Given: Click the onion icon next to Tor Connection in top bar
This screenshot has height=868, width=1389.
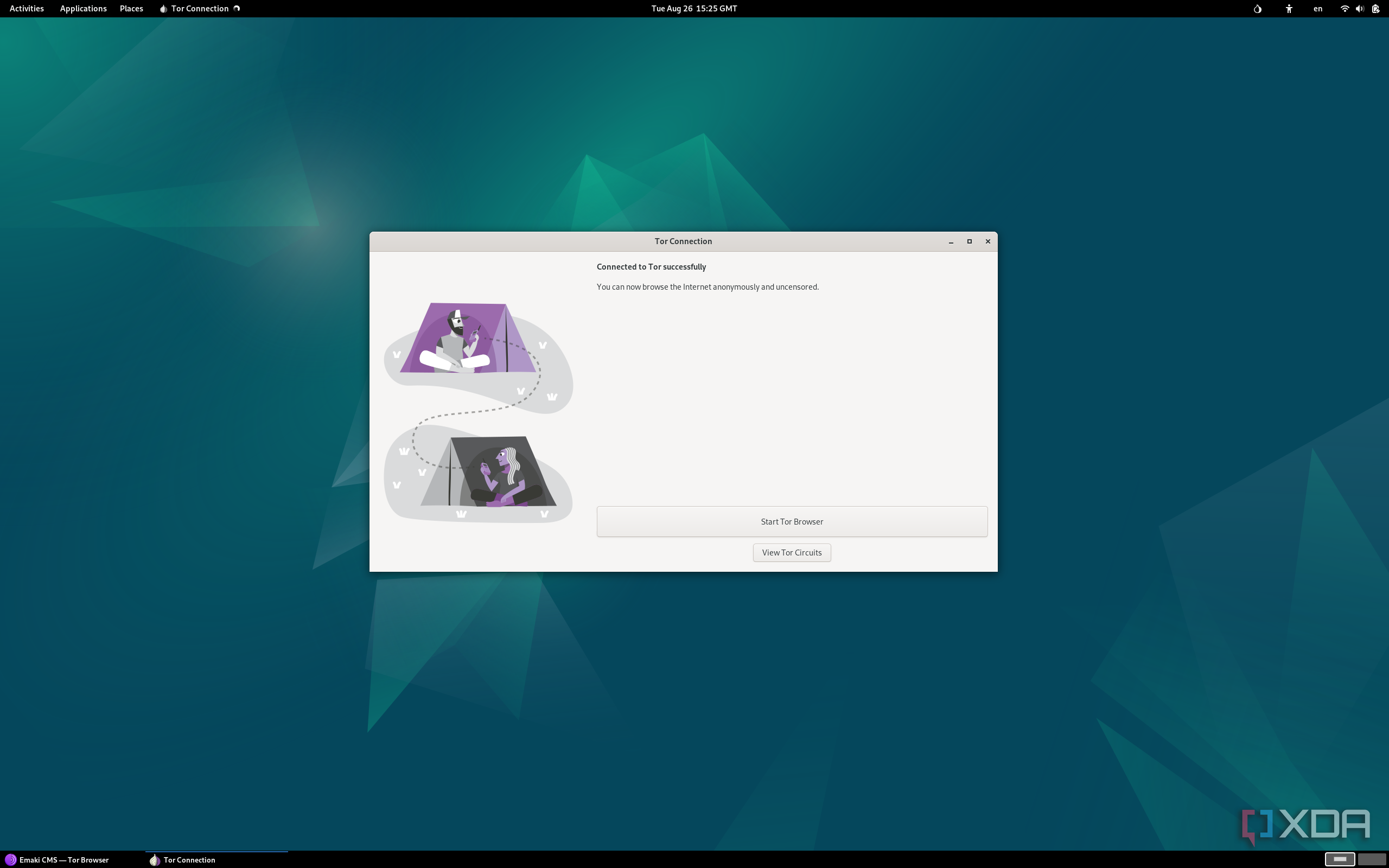Looking at the screenshot, I should (x=162, y=9).
